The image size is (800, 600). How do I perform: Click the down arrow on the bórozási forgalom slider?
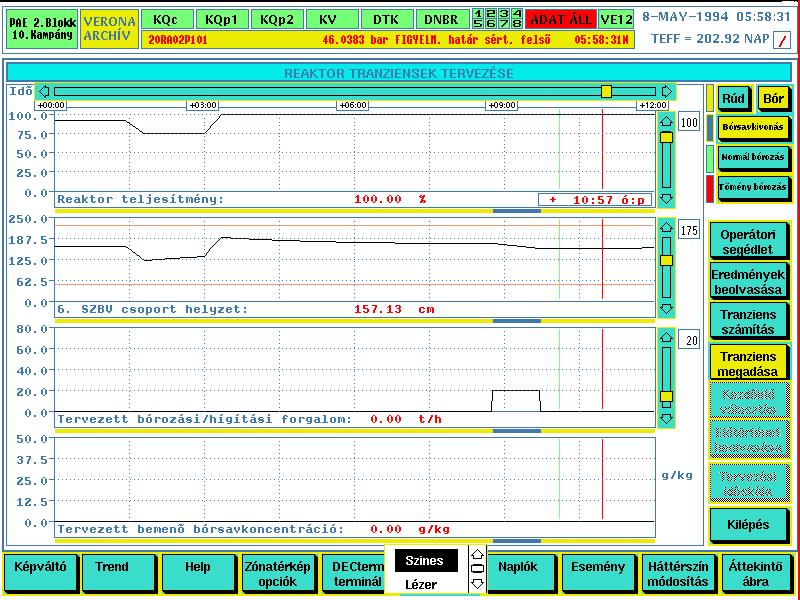pos(666,418)
